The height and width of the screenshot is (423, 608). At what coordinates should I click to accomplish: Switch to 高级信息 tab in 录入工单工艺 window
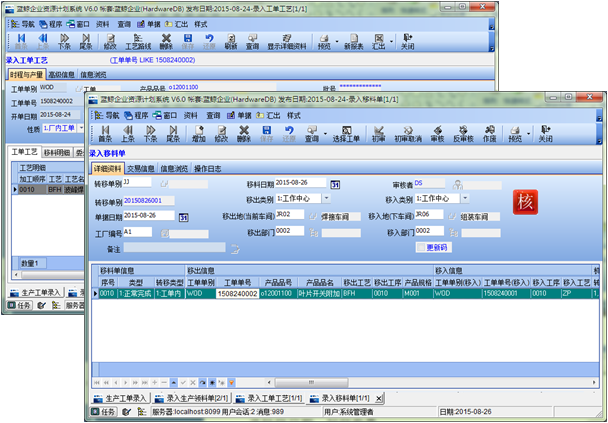tap(61, 74)
